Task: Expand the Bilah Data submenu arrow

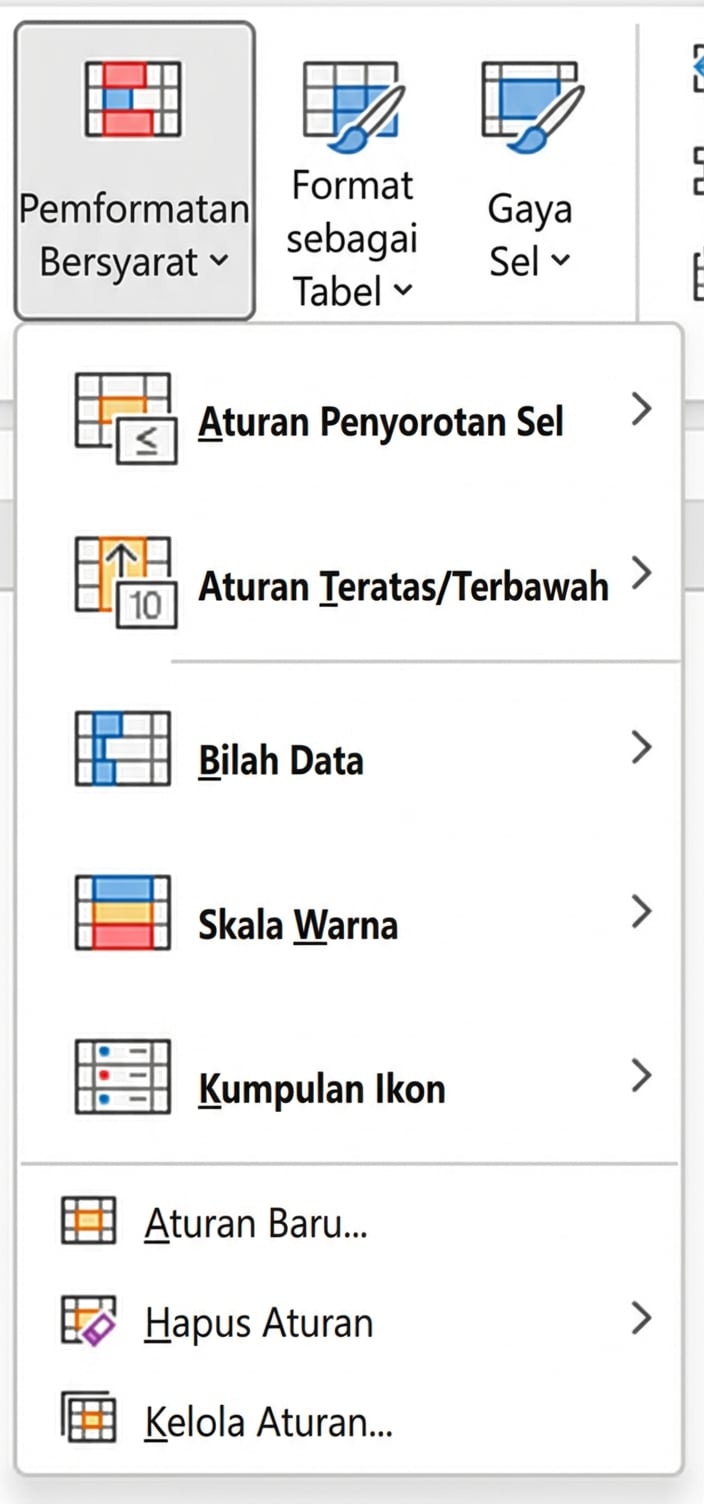Action: coord(642,747)
